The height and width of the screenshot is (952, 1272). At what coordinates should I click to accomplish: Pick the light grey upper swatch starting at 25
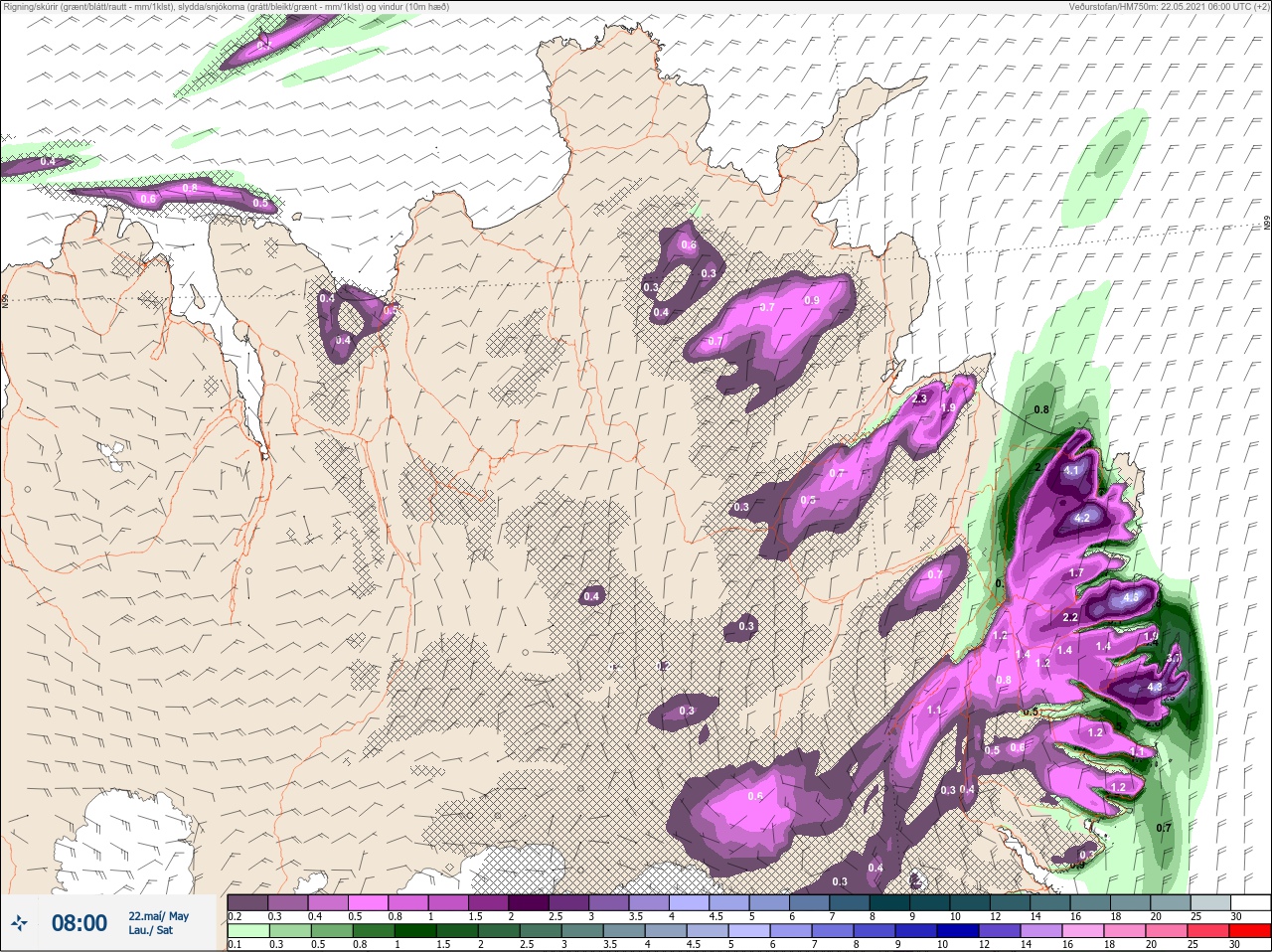coord(1209,902)
